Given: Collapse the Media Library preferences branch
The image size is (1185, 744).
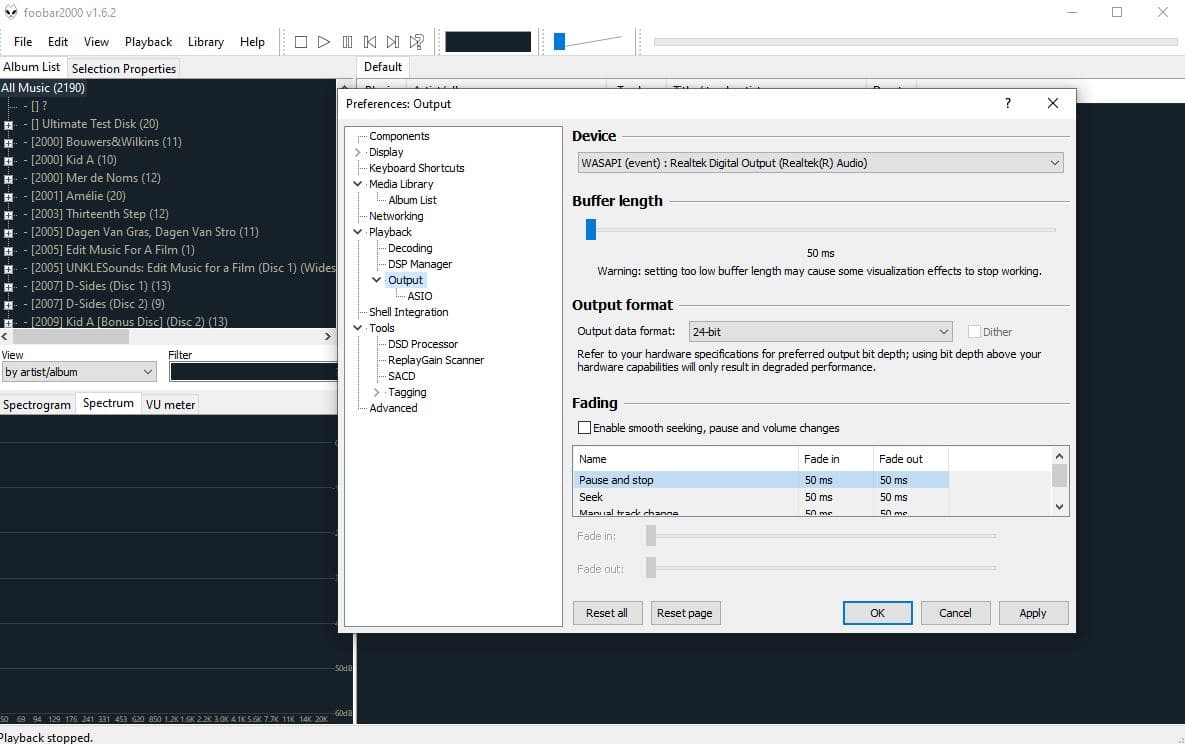Looking at the screenshot, I should [x=357, y=184].
